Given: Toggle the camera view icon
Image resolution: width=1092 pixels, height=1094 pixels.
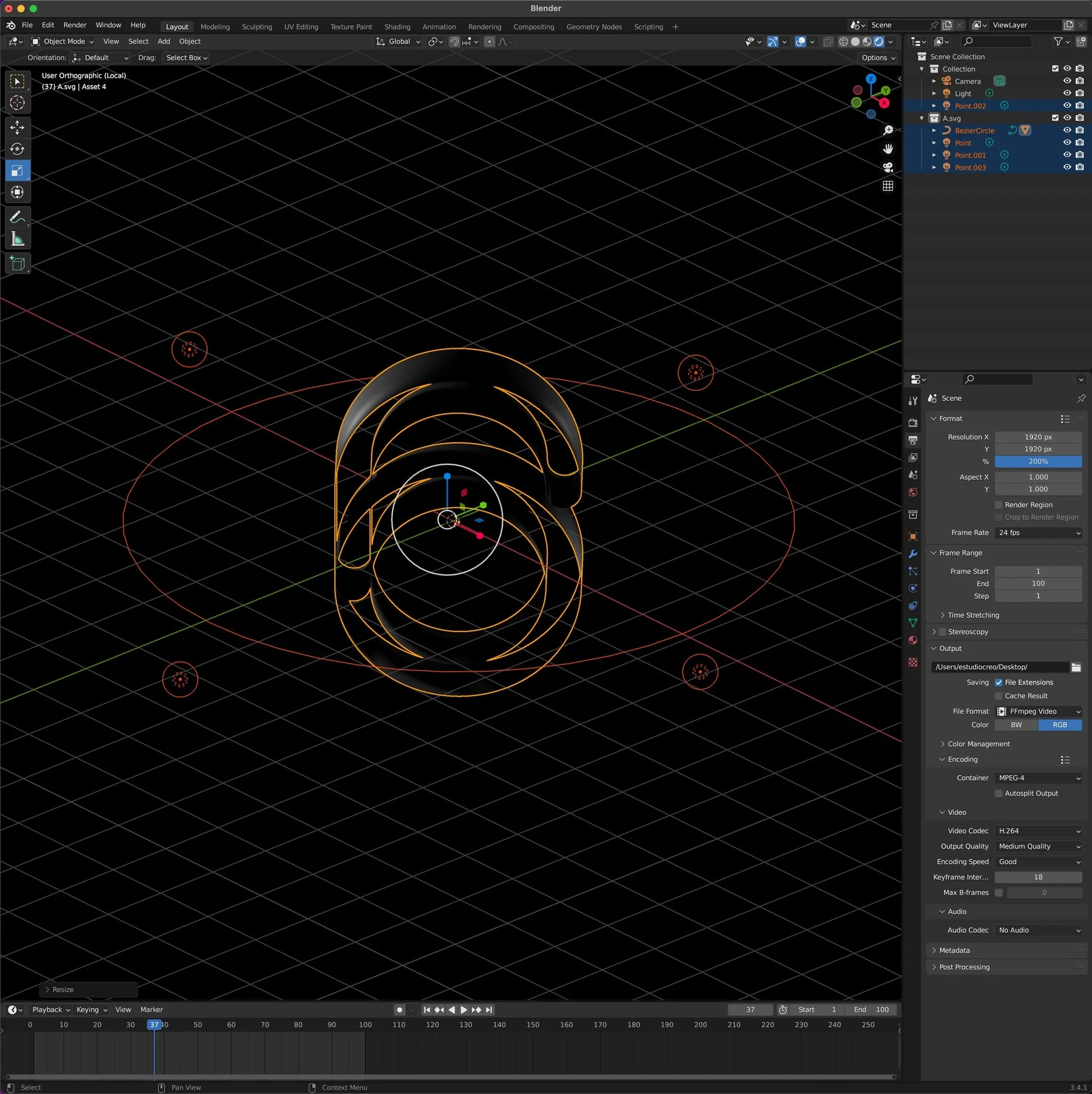Looking at the screenshot, I should coord(888,167).
